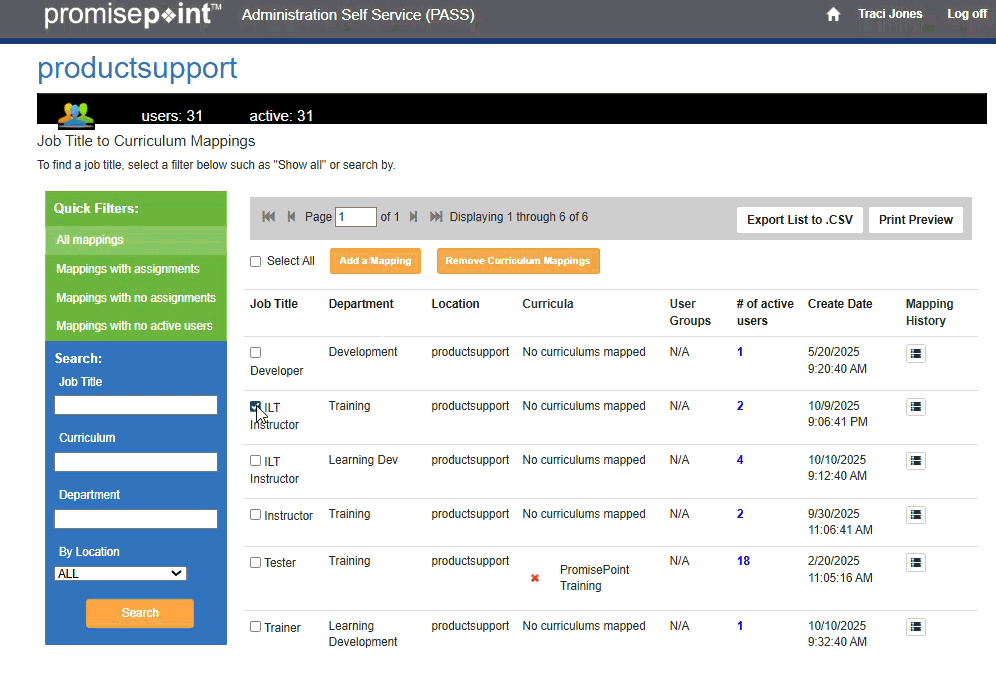Viewport: 996px width, 698px height.
Task: Click the next page arrow icon
Action: 414,217
